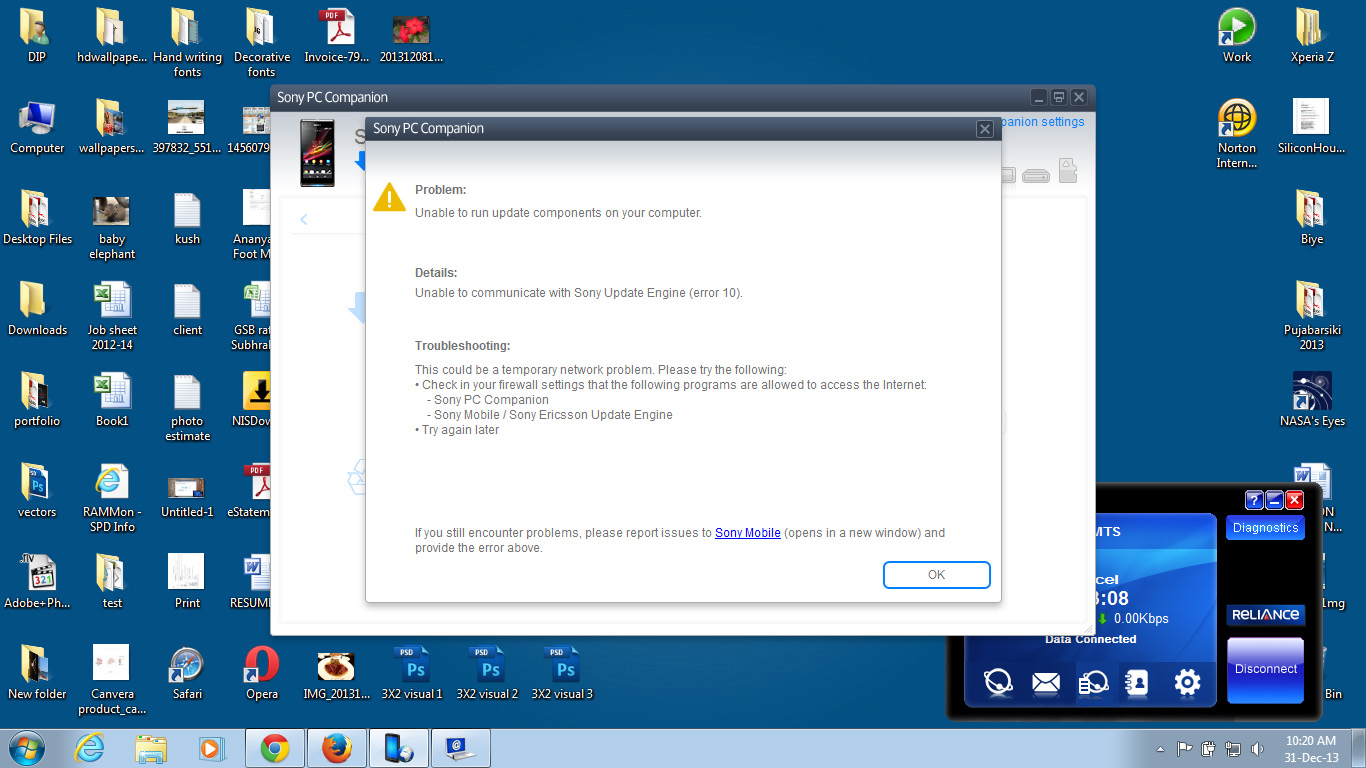The width and height of the screenshot is (1366, 768).
Task: Select the Computer desktop icon
Action: click(37, 127)
